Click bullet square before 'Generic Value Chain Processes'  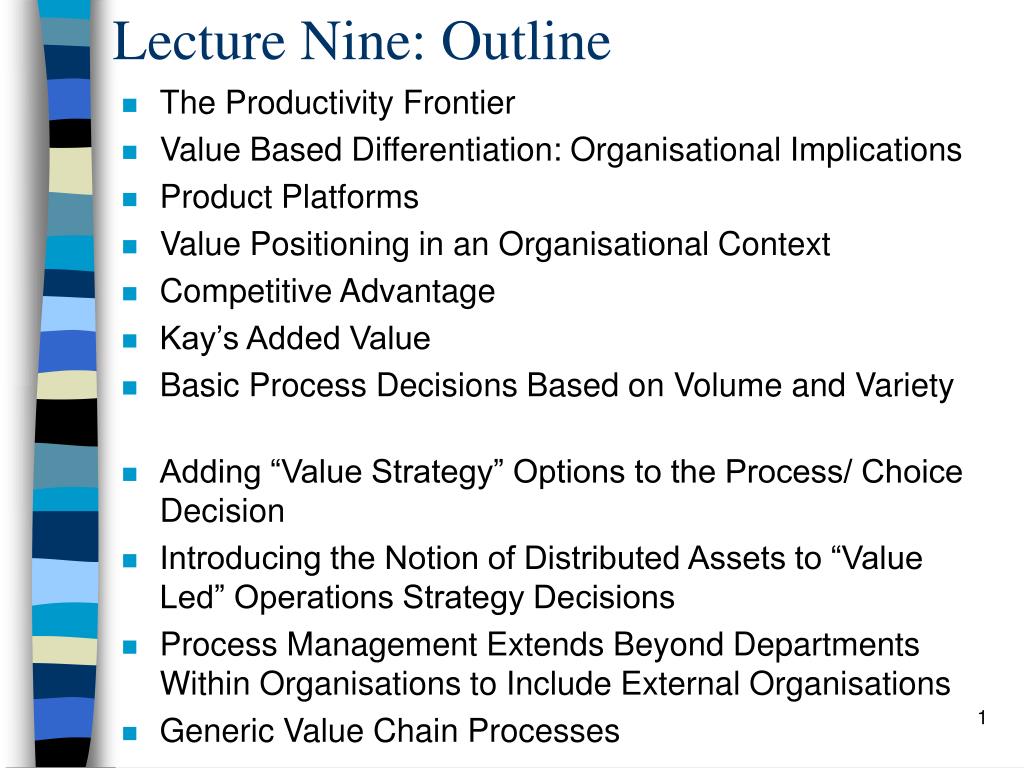click(130, 733)
